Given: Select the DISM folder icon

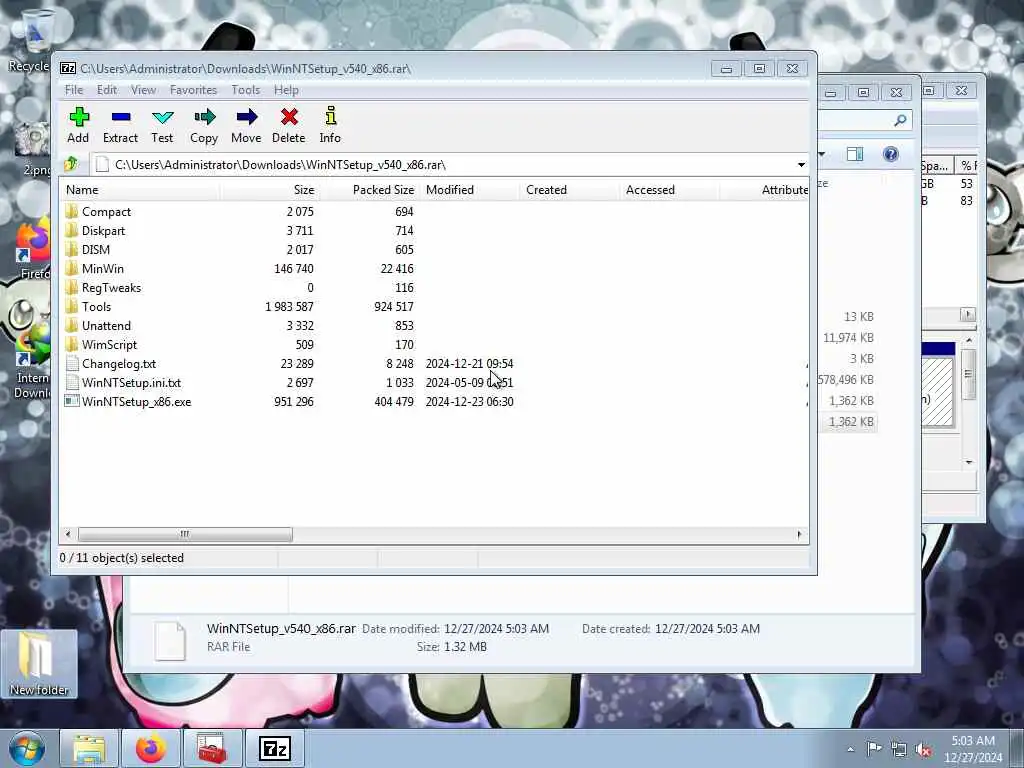Looking at the screenshot, I should [72, 249].
